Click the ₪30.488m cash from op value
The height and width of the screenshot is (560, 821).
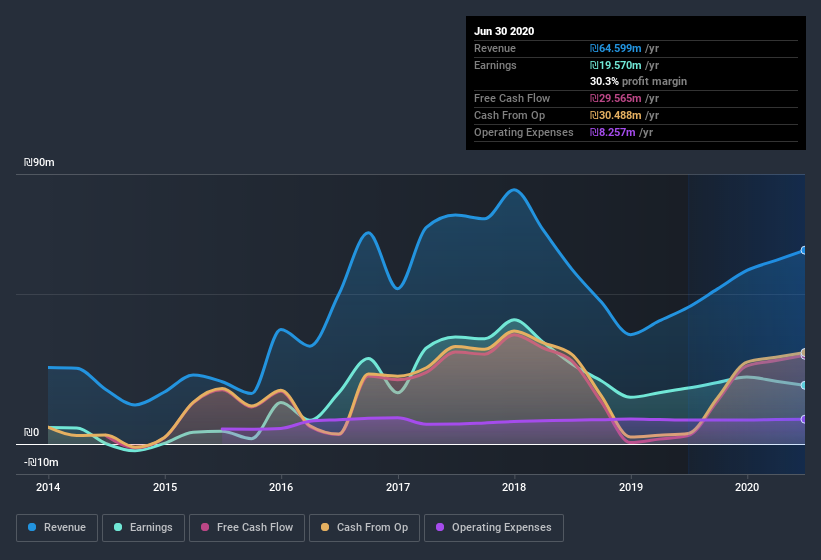pos(616,115)
